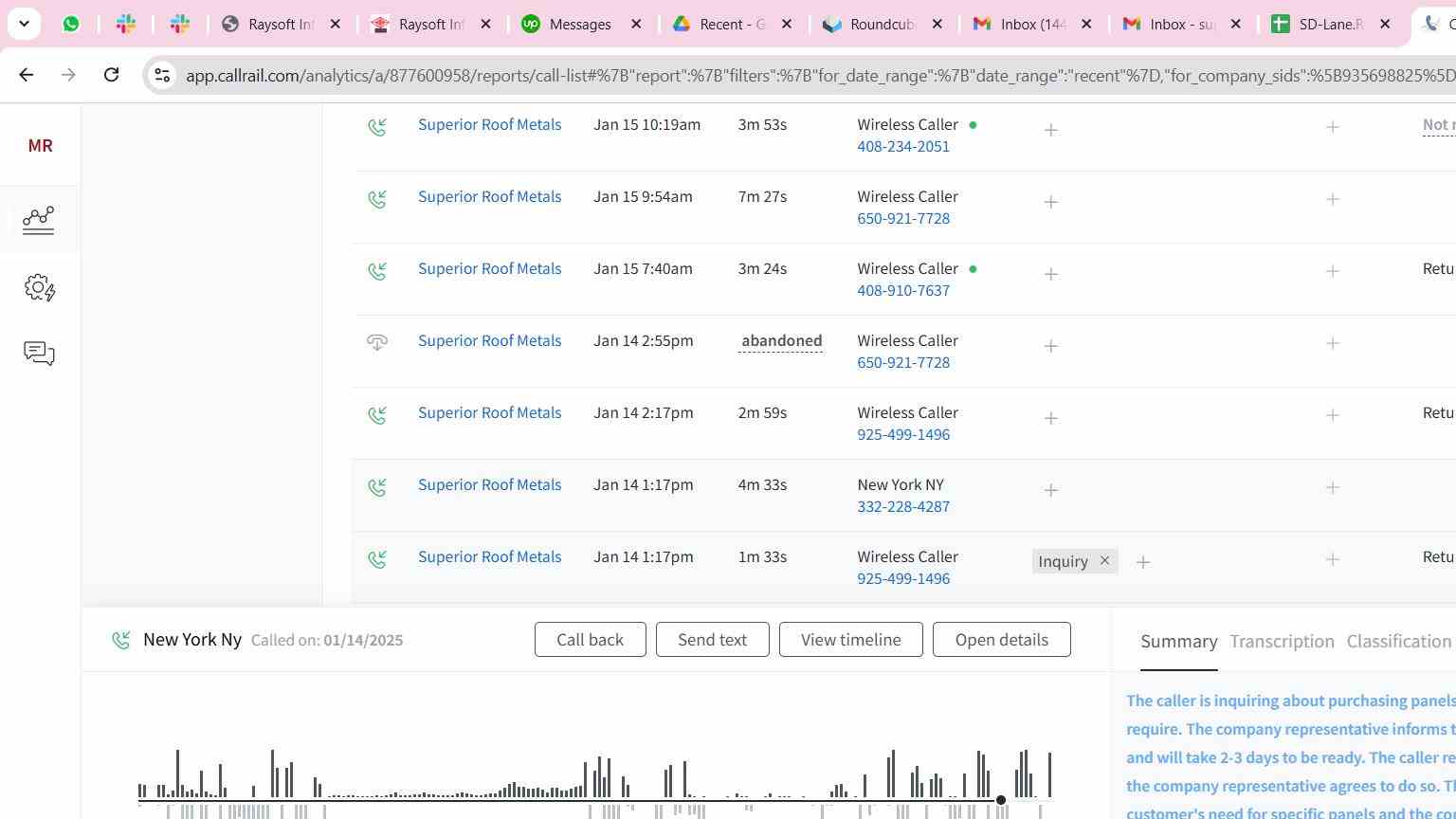Open the Analytics reports sidebar icon
The height and width of the screenshot is (819, 1456).
tap(39, 220)
